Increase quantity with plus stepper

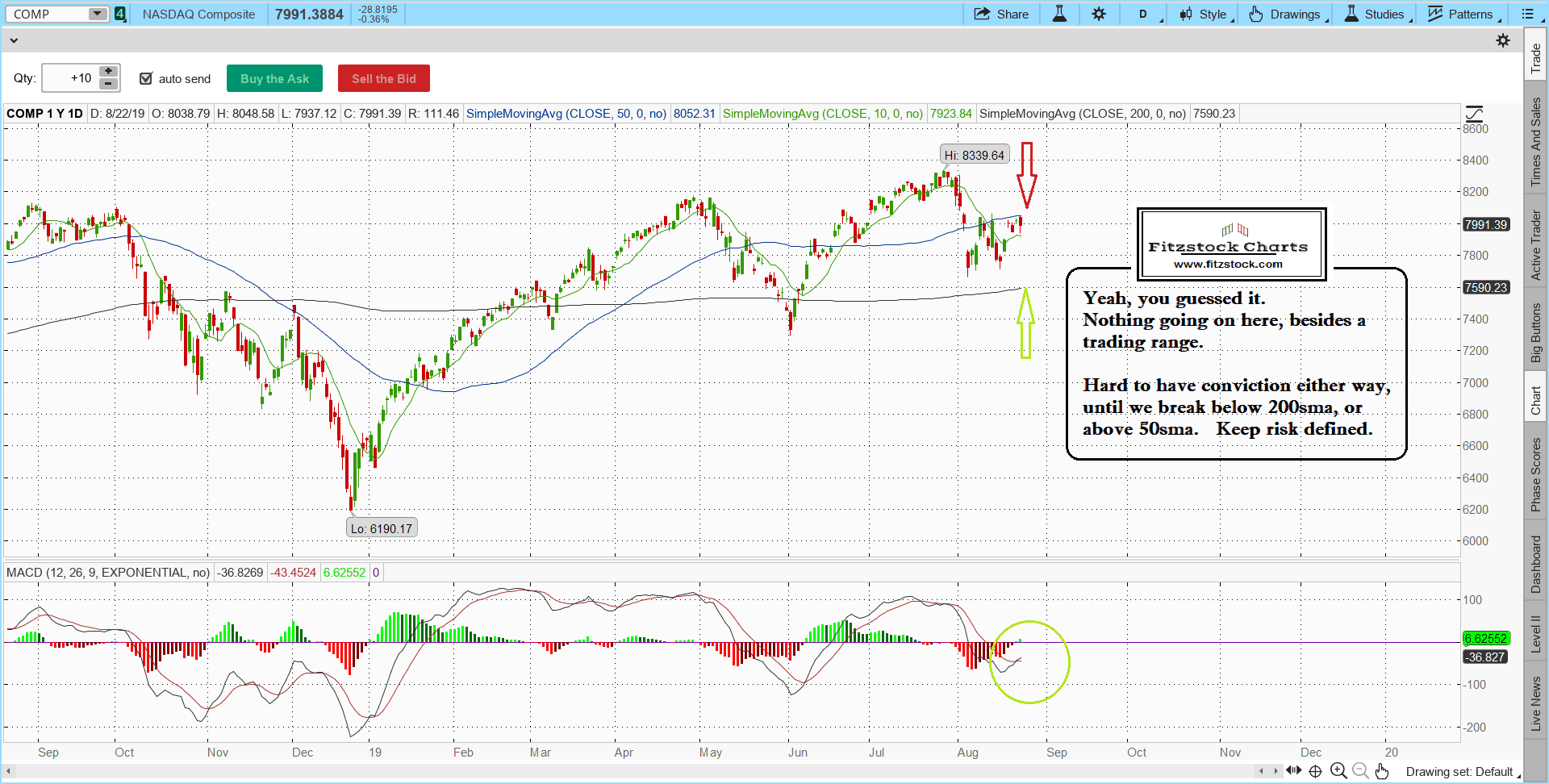[108, 72]
